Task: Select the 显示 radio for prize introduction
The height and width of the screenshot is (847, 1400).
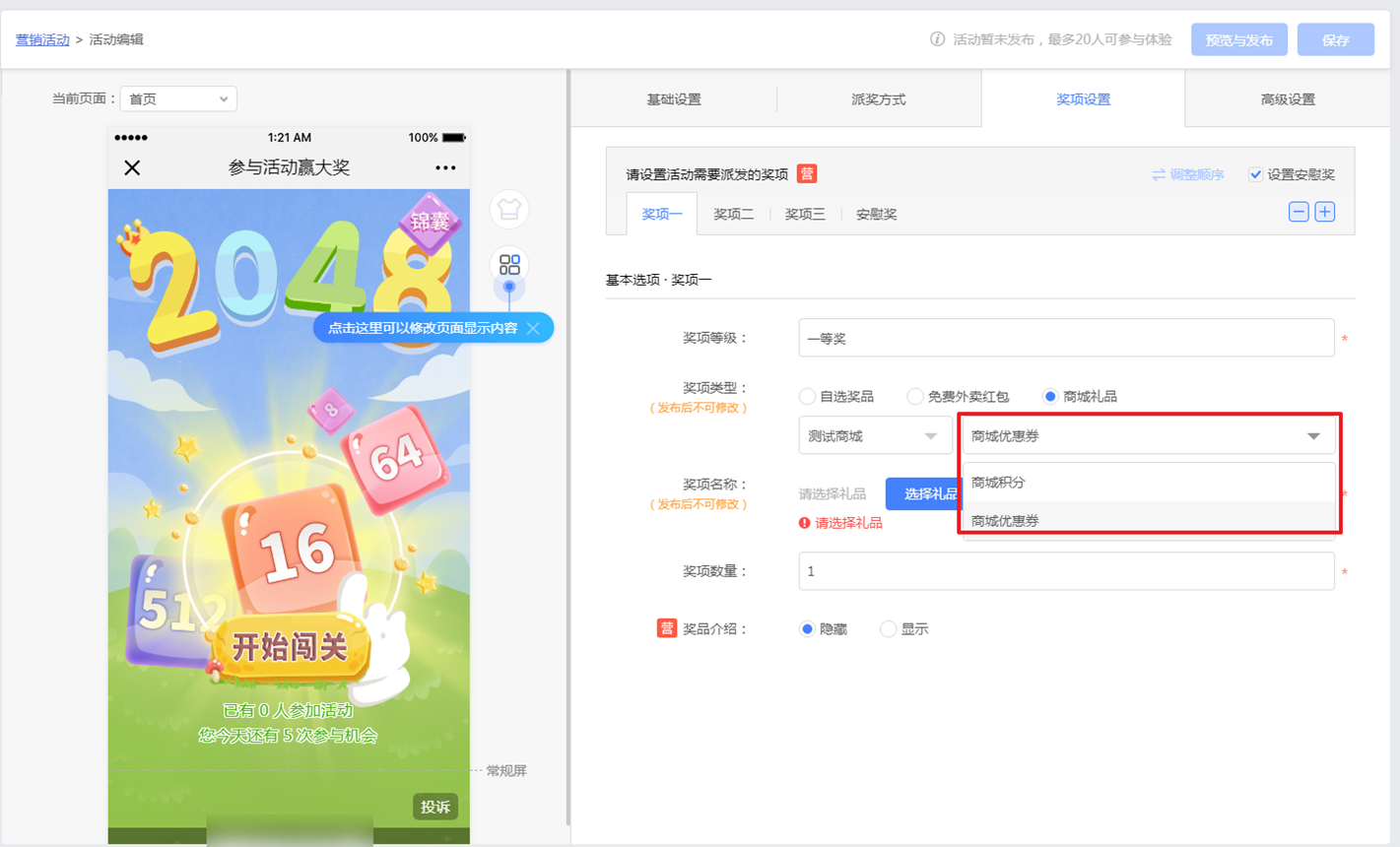Action: point(888,628)
